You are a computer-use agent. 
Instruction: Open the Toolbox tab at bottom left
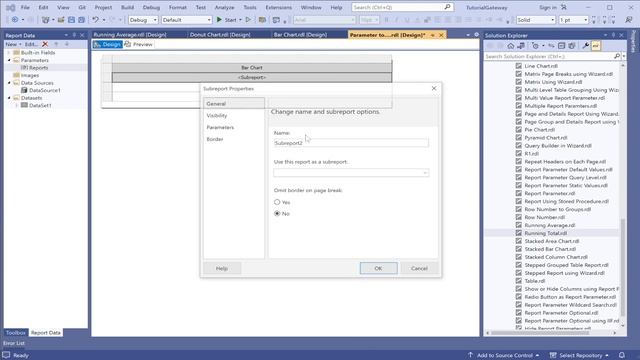[x=16, y=333]
